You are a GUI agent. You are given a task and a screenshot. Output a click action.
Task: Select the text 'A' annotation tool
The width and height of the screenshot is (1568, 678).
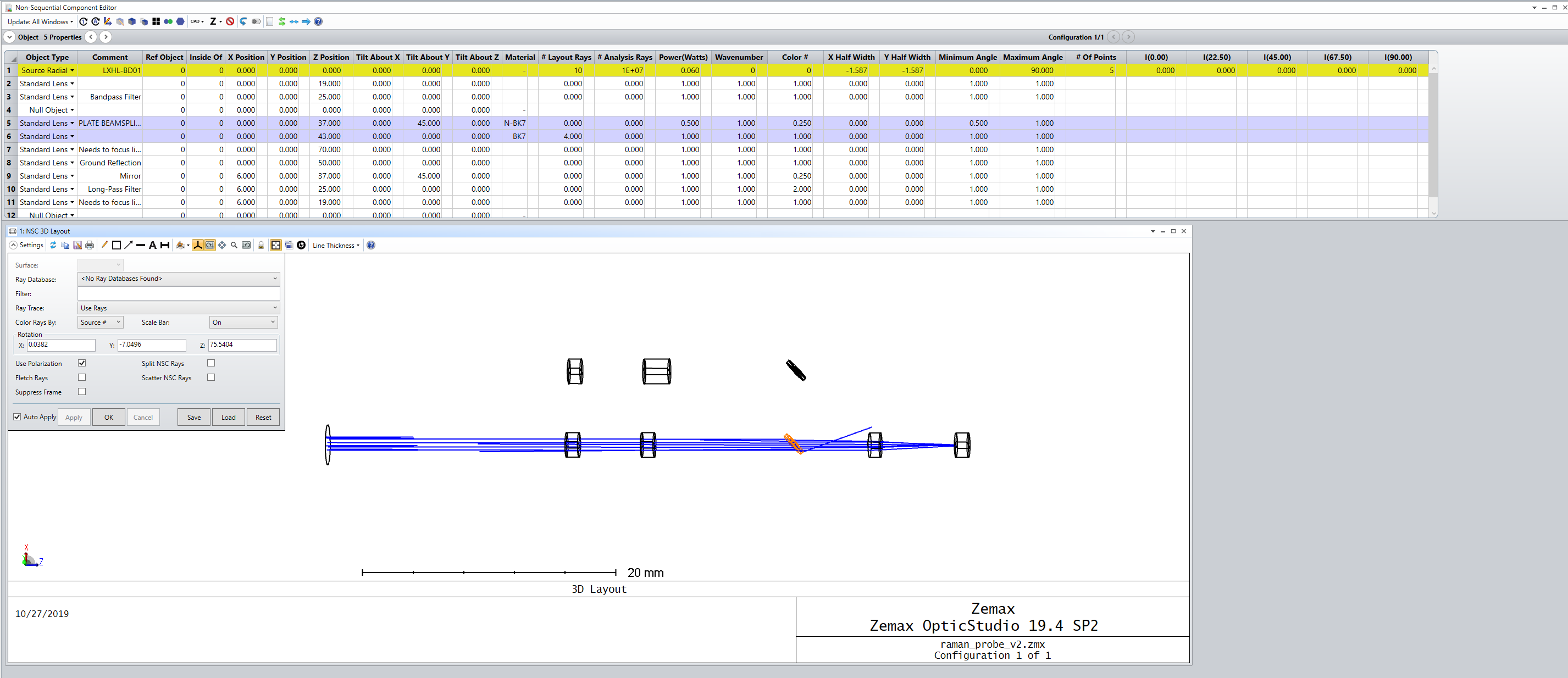click(x=153, y=245)
